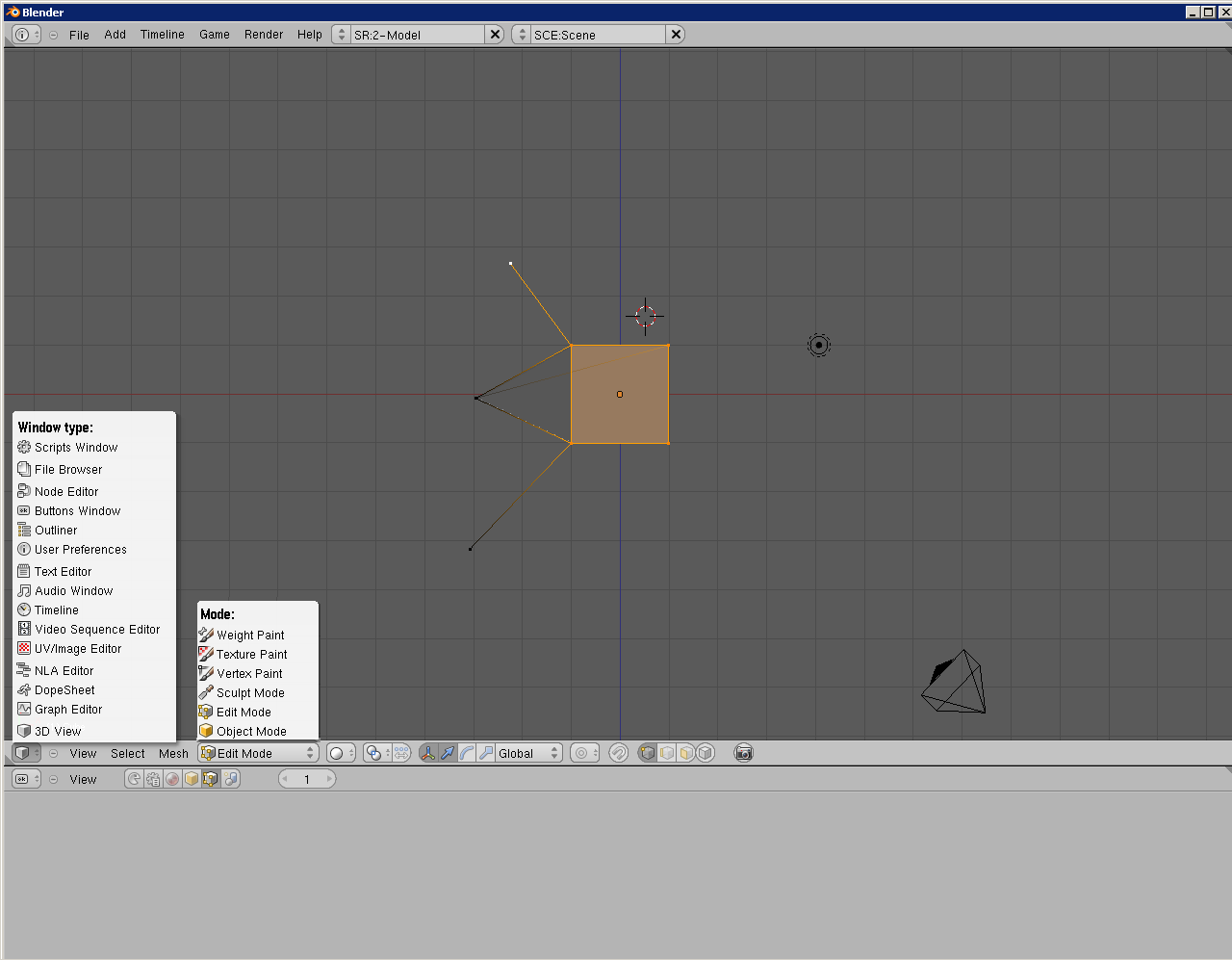Toggle snap during transform
The image size is (1232, 960).
click(619, 753)
